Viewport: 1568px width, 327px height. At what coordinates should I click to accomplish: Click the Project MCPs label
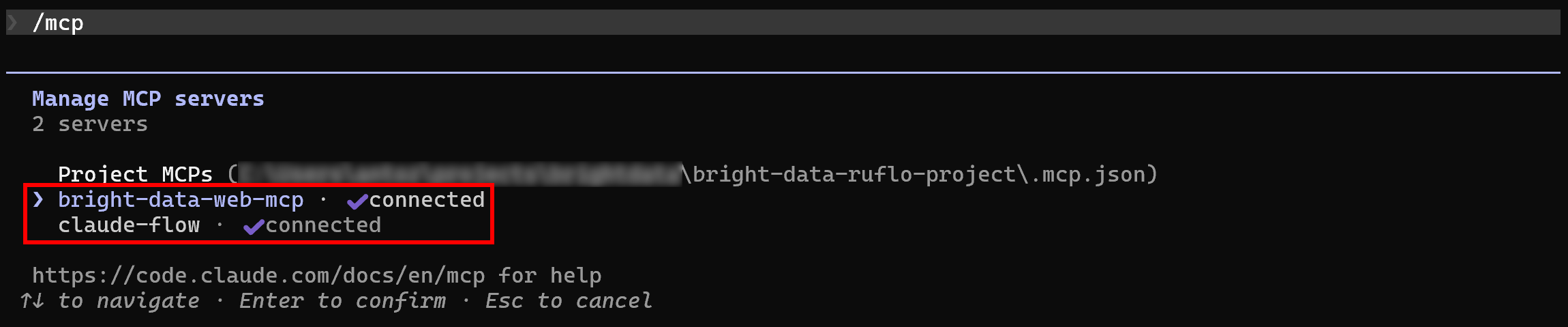click(x=135, y=174)
